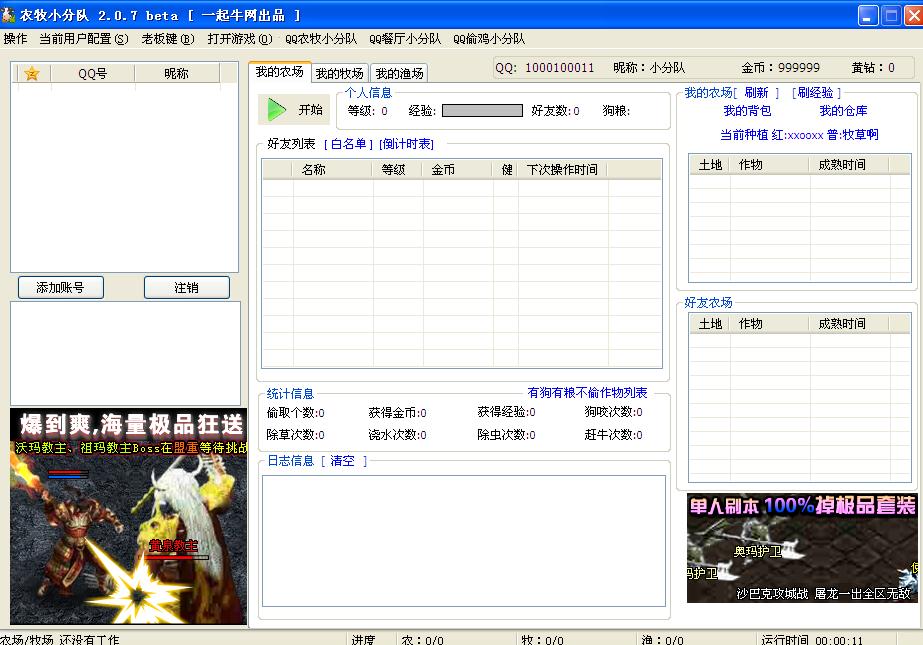Open the 当前用户配置(S) menu
Viewport: 923px width, 645px height.
pyautogui.click(x=84, y=39)
